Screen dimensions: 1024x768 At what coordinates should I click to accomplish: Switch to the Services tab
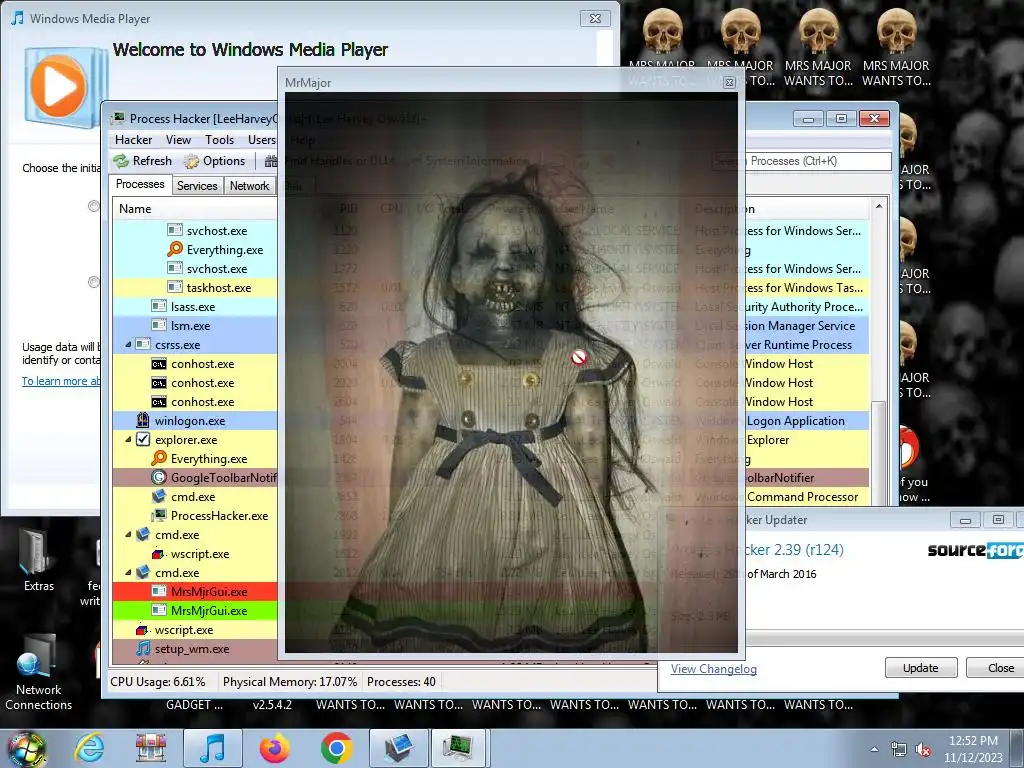click(x=197, y=185)
